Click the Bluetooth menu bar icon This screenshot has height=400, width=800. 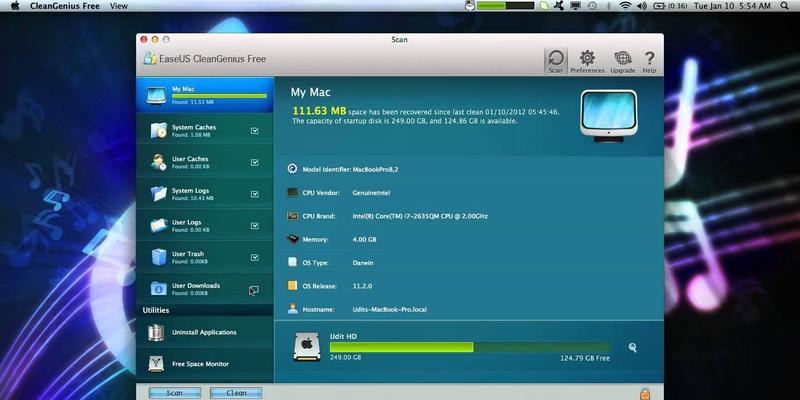[x=608, y=6]
